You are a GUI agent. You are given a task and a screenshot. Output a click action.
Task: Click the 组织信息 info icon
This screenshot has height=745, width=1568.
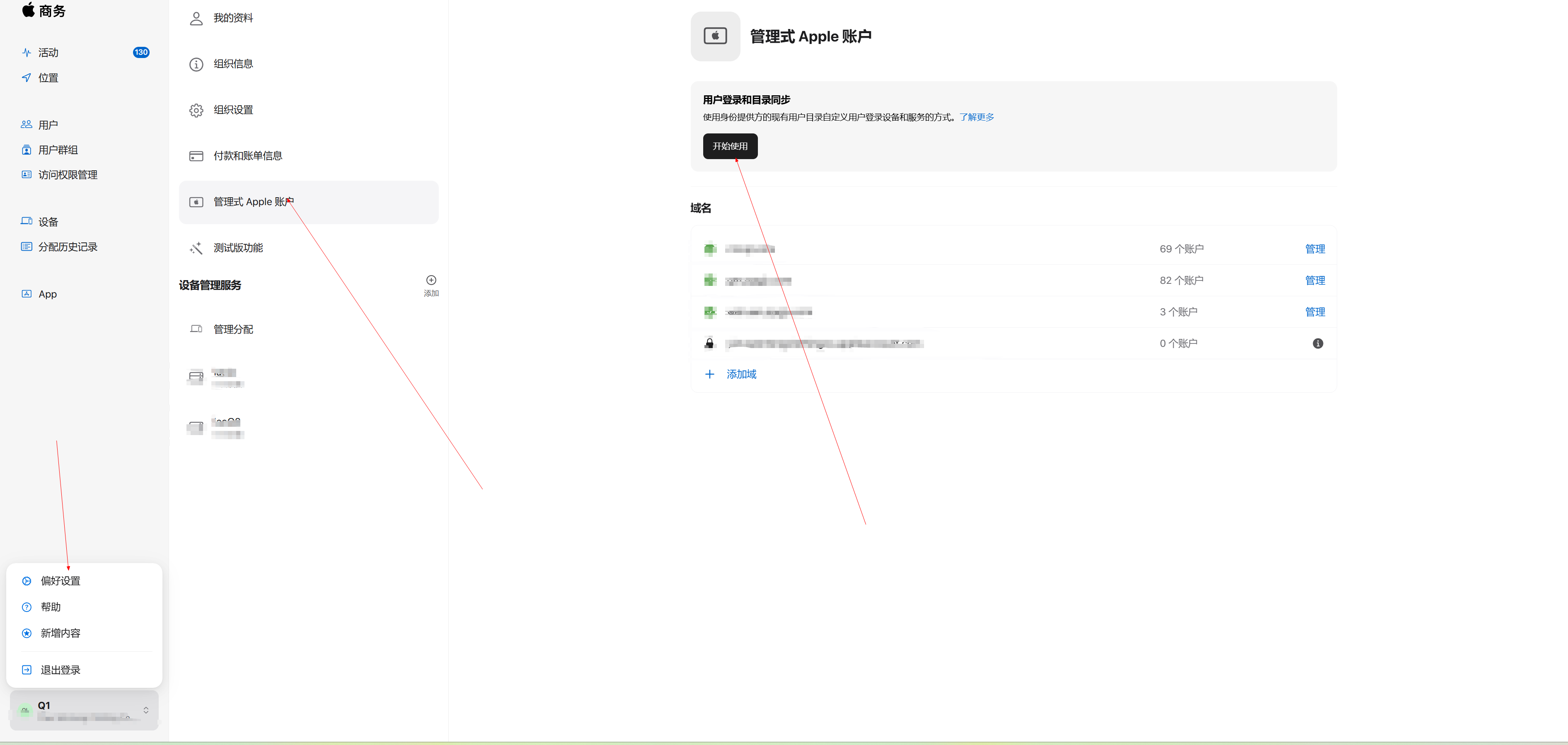click(x=196, y=65)
